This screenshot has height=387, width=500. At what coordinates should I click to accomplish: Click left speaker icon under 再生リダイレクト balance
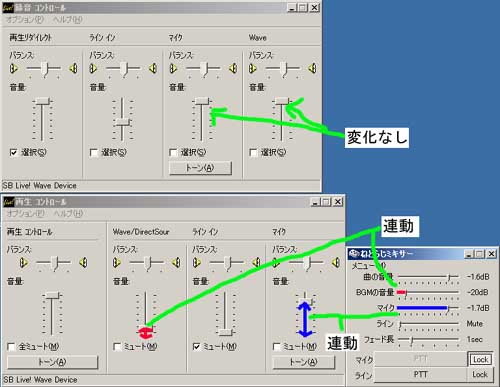[x=14, y=69]
